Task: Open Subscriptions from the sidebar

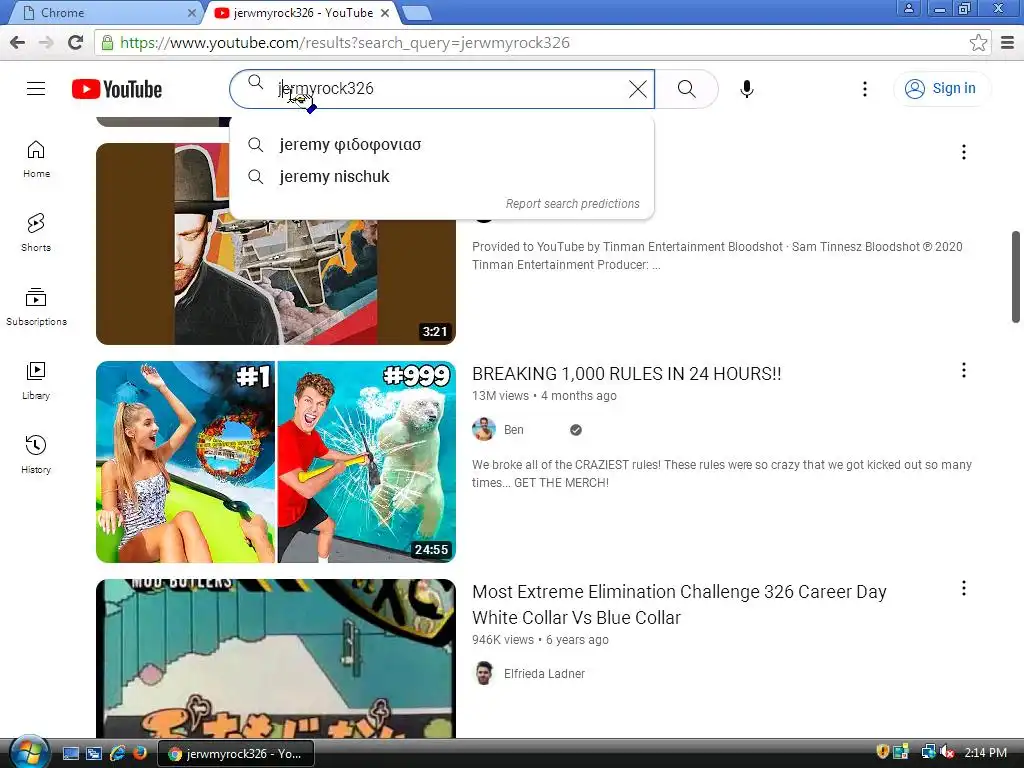Action: point(36,307)
